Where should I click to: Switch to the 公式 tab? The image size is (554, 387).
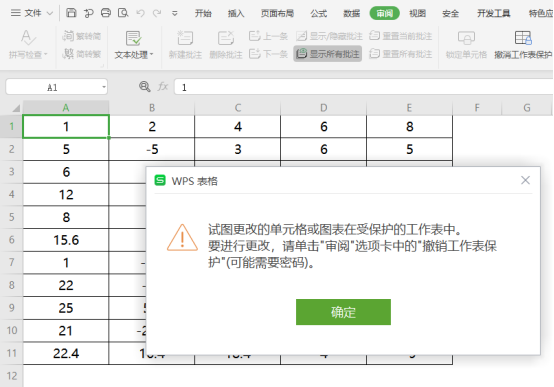tap(319, 13)
